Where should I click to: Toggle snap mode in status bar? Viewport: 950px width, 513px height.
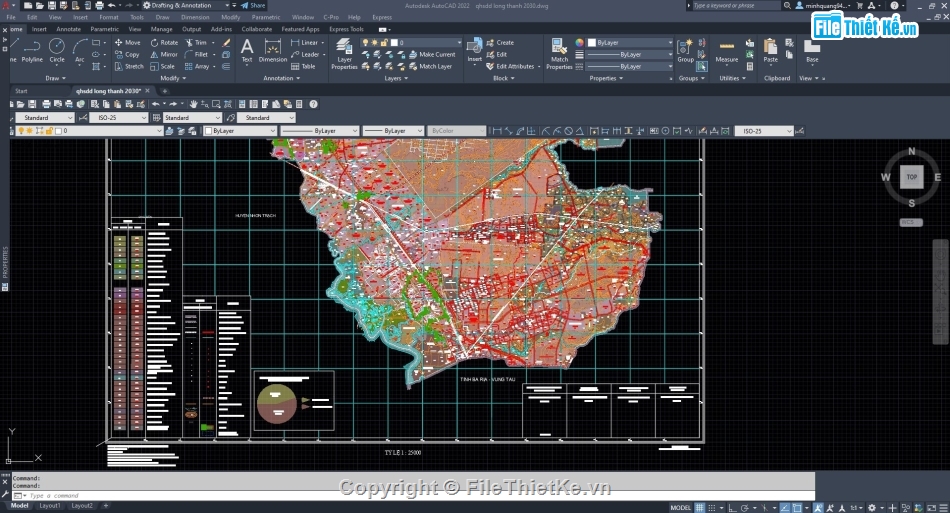pos(712,508)
